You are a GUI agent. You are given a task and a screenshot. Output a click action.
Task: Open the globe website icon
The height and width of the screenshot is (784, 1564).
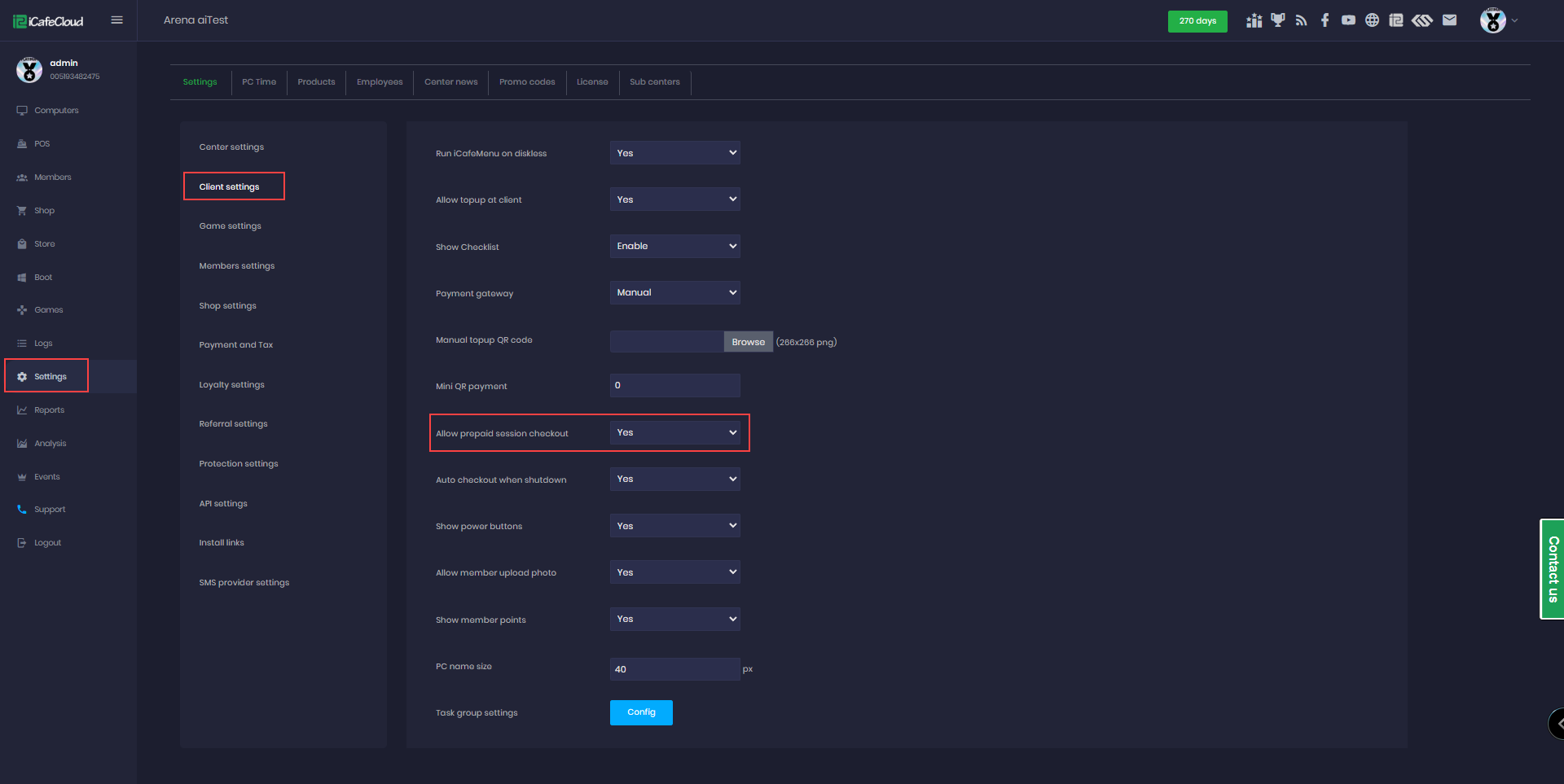(x=1372, y=20)
